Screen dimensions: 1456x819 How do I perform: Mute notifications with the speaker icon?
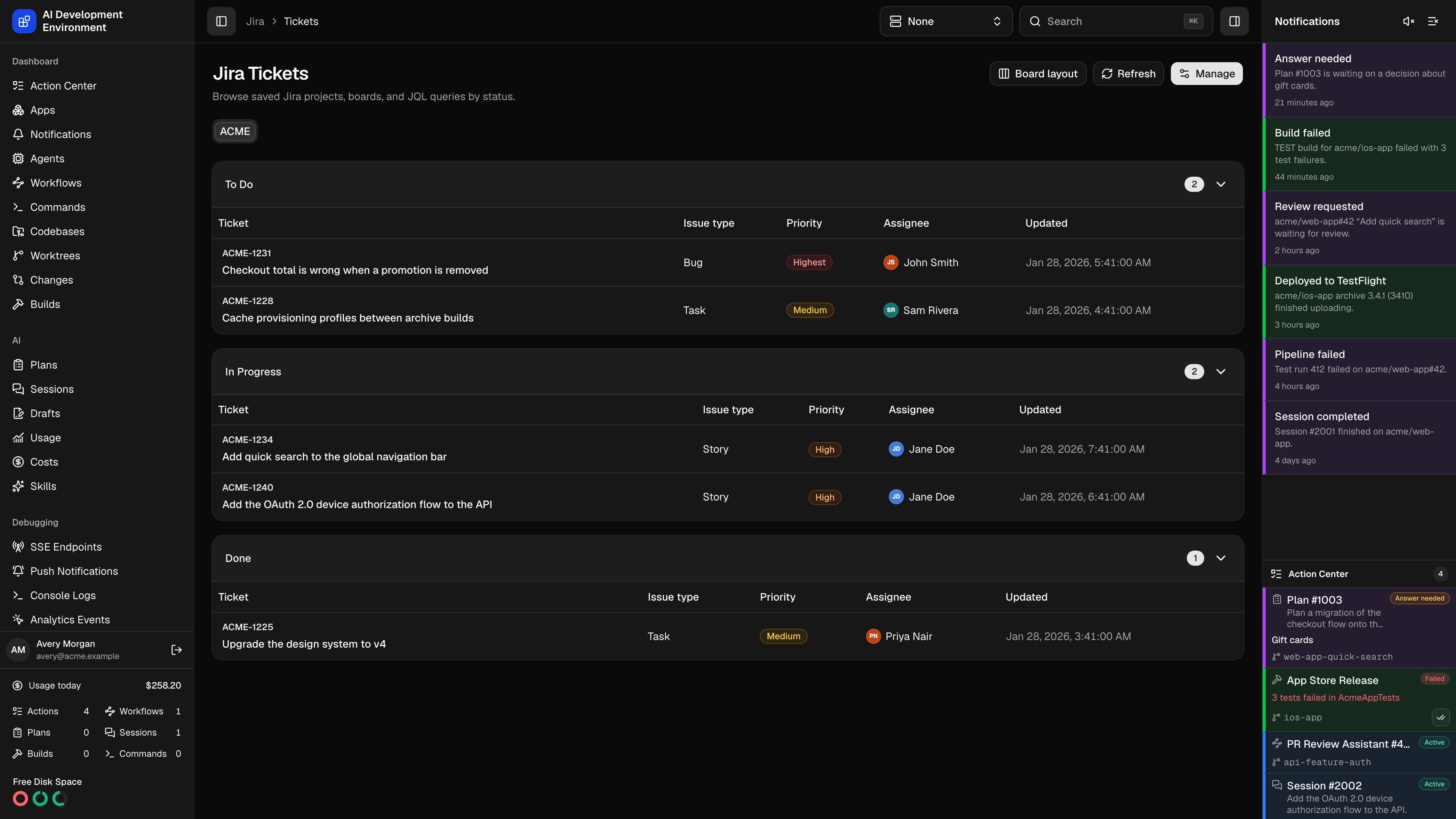[1409, 22]
